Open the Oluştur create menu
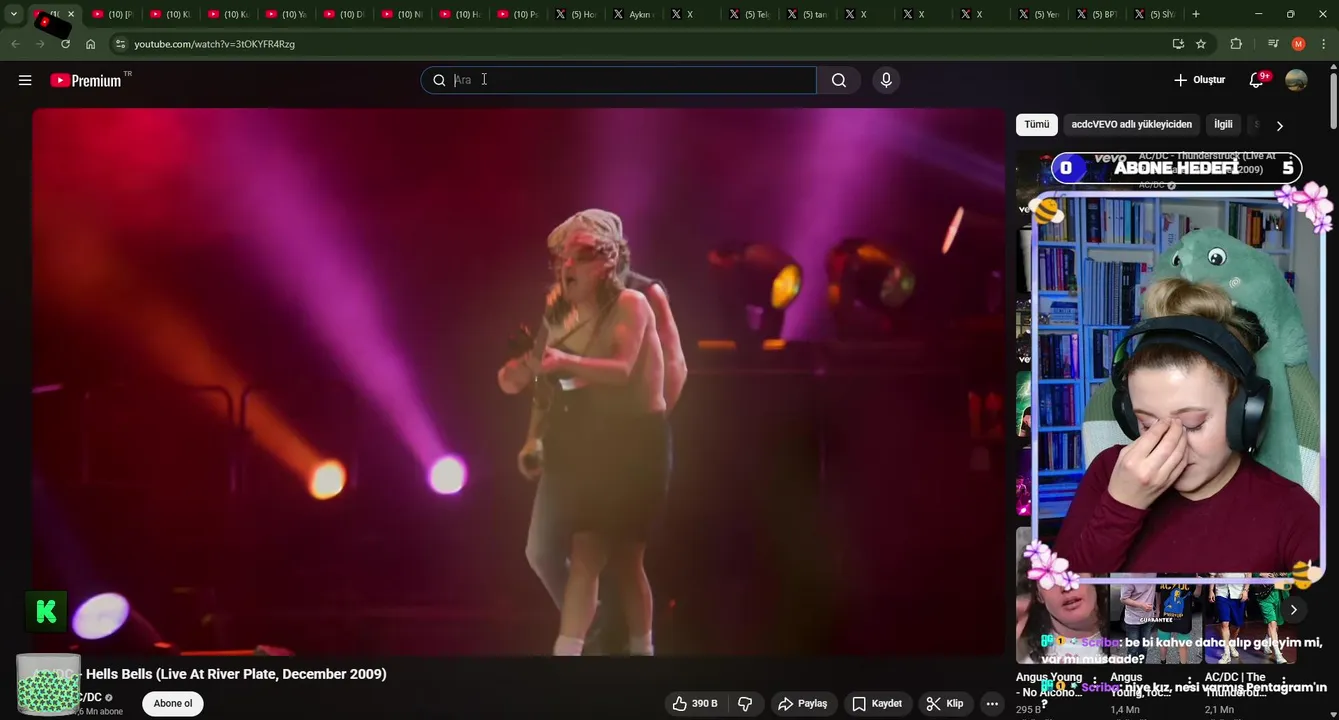This screenshot has width=1339, height=720. pos(1199,80)
